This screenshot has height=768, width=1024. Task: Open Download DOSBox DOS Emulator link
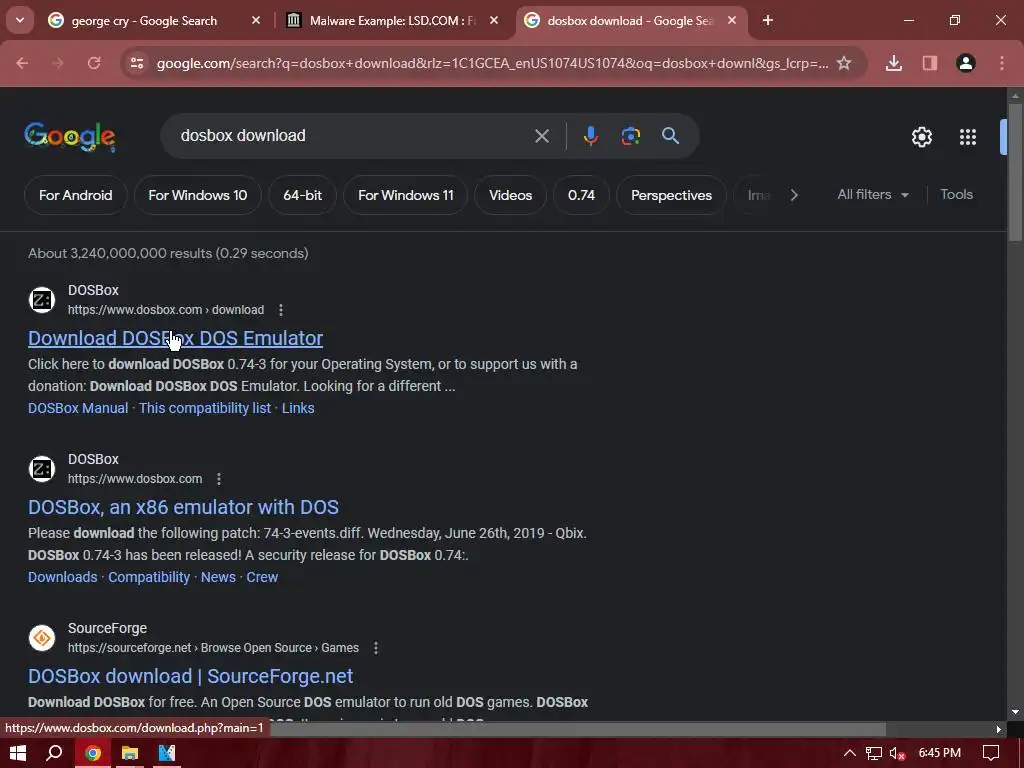tap(175, 338)
